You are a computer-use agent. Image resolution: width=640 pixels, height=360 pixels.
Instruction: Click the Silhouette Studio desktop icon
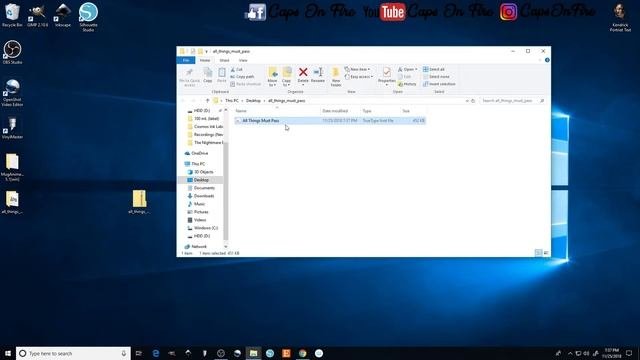coord(88,16)
